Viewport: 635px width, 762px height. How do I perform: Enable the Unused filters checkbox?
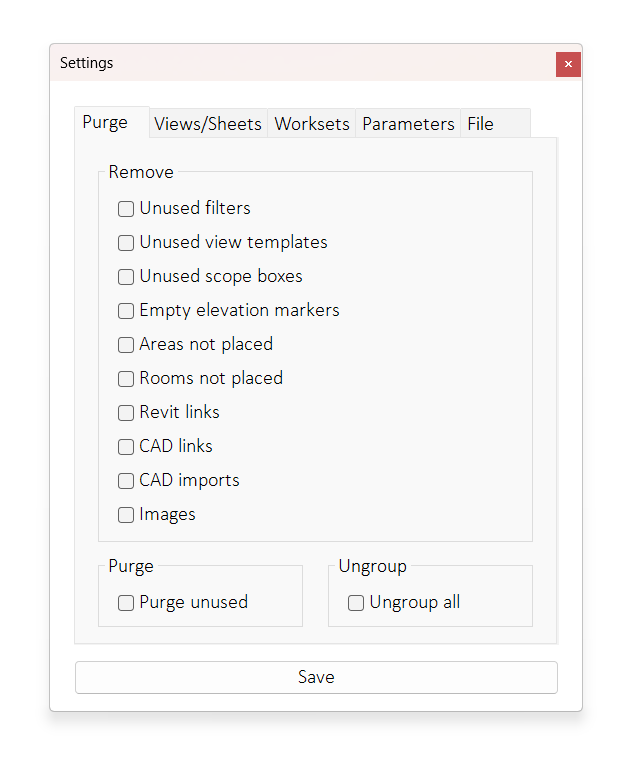pos(126,209)
